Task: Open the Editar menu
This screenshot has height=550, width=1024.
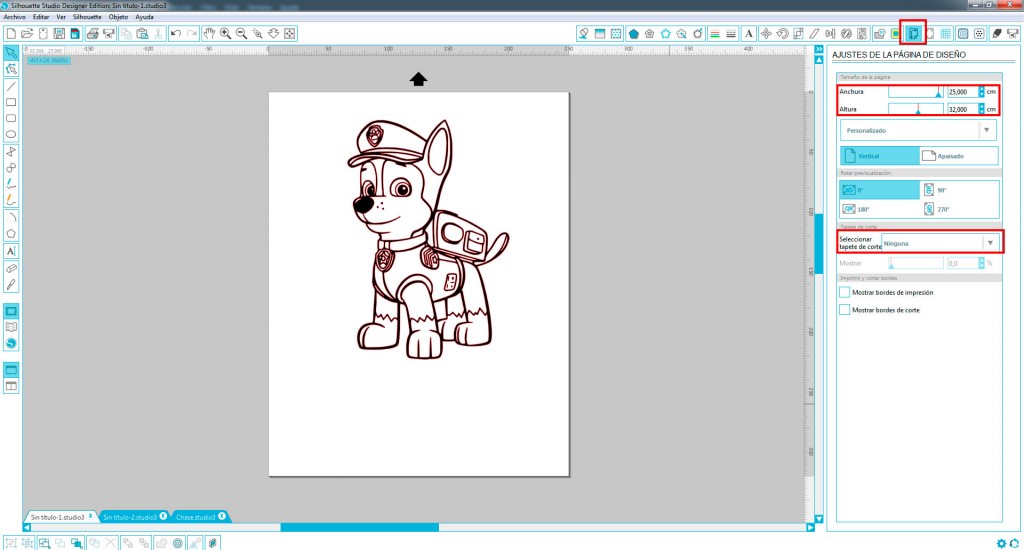Action: [41, 17]
